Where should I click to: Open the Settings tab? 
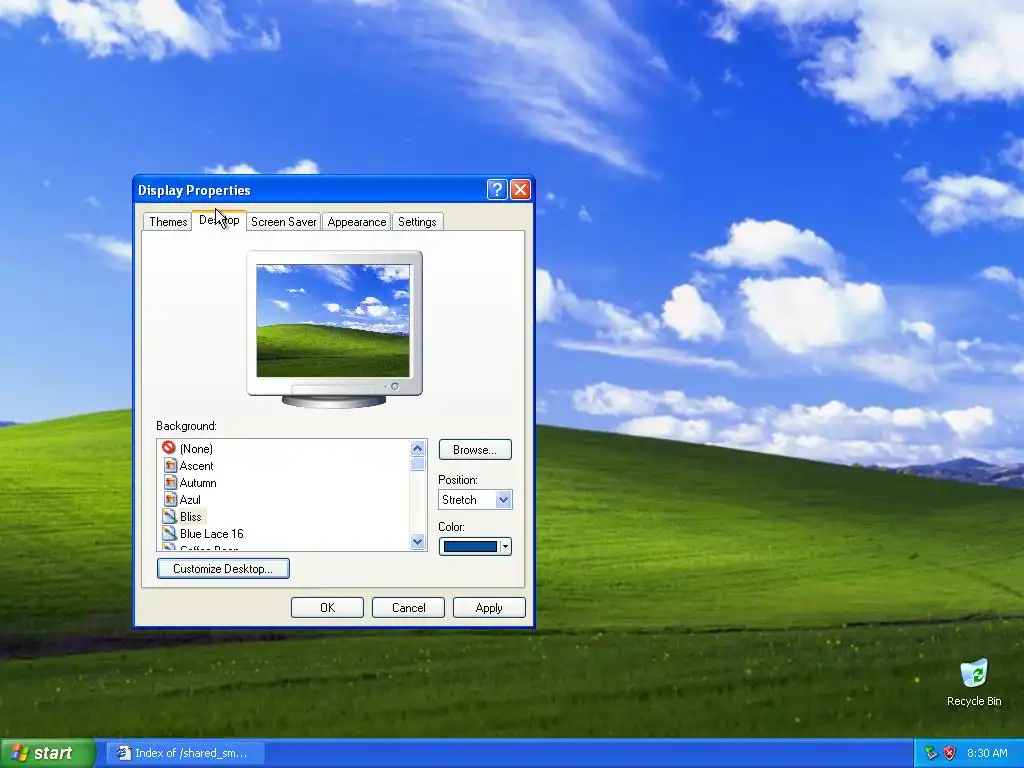417,221
